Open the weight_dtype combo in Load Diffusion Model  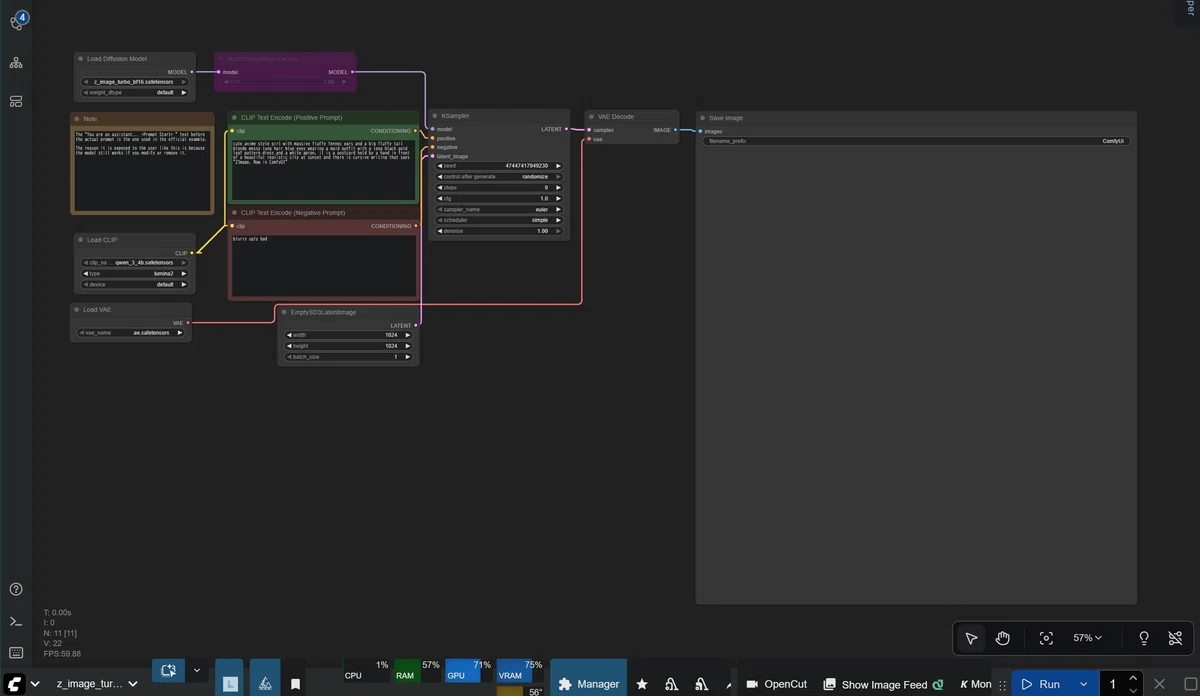134,92
